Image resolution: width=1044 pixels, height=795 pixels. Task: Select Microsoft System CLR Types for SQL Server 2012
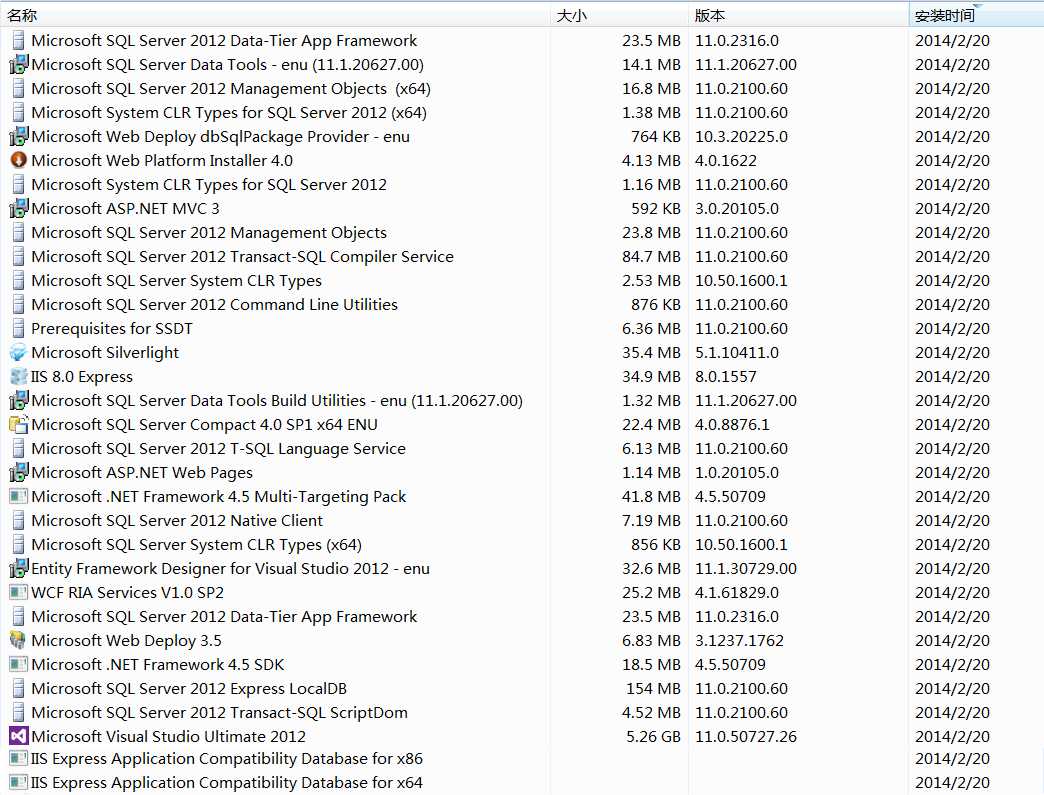[209, 184]
